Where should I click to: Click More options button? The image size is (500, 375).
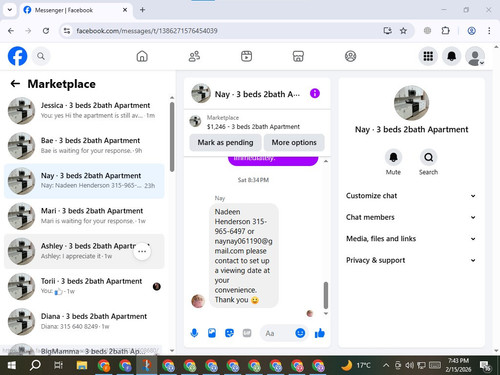pyautogui.click(x=294, y=142)
